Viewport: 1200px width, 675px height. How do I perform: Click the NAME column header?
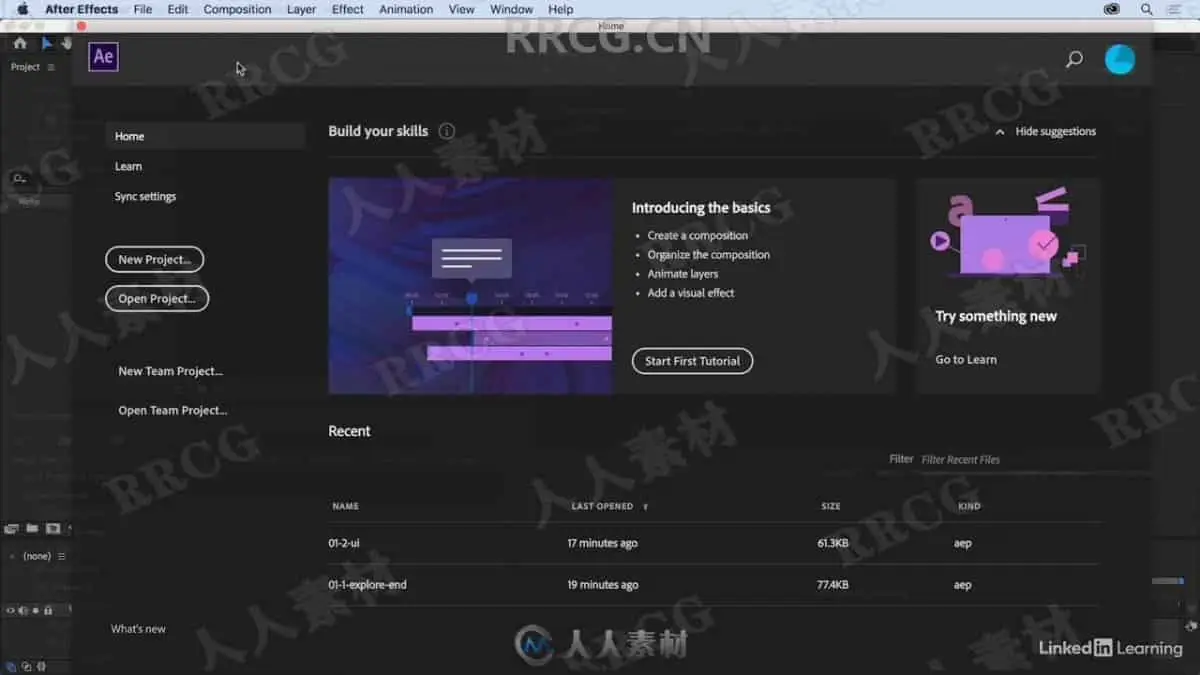coord(345,507)
